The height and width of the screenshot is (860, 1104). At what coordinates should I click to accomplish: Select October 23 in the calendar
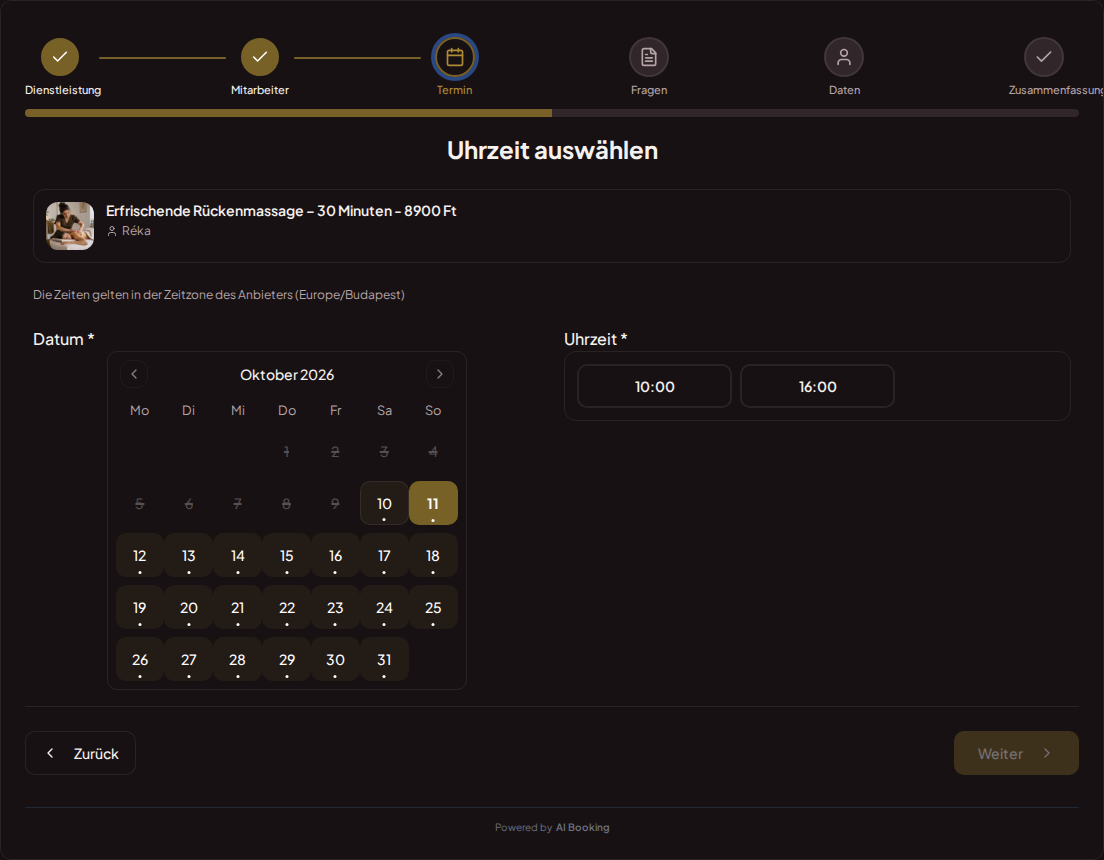(335, 607)
